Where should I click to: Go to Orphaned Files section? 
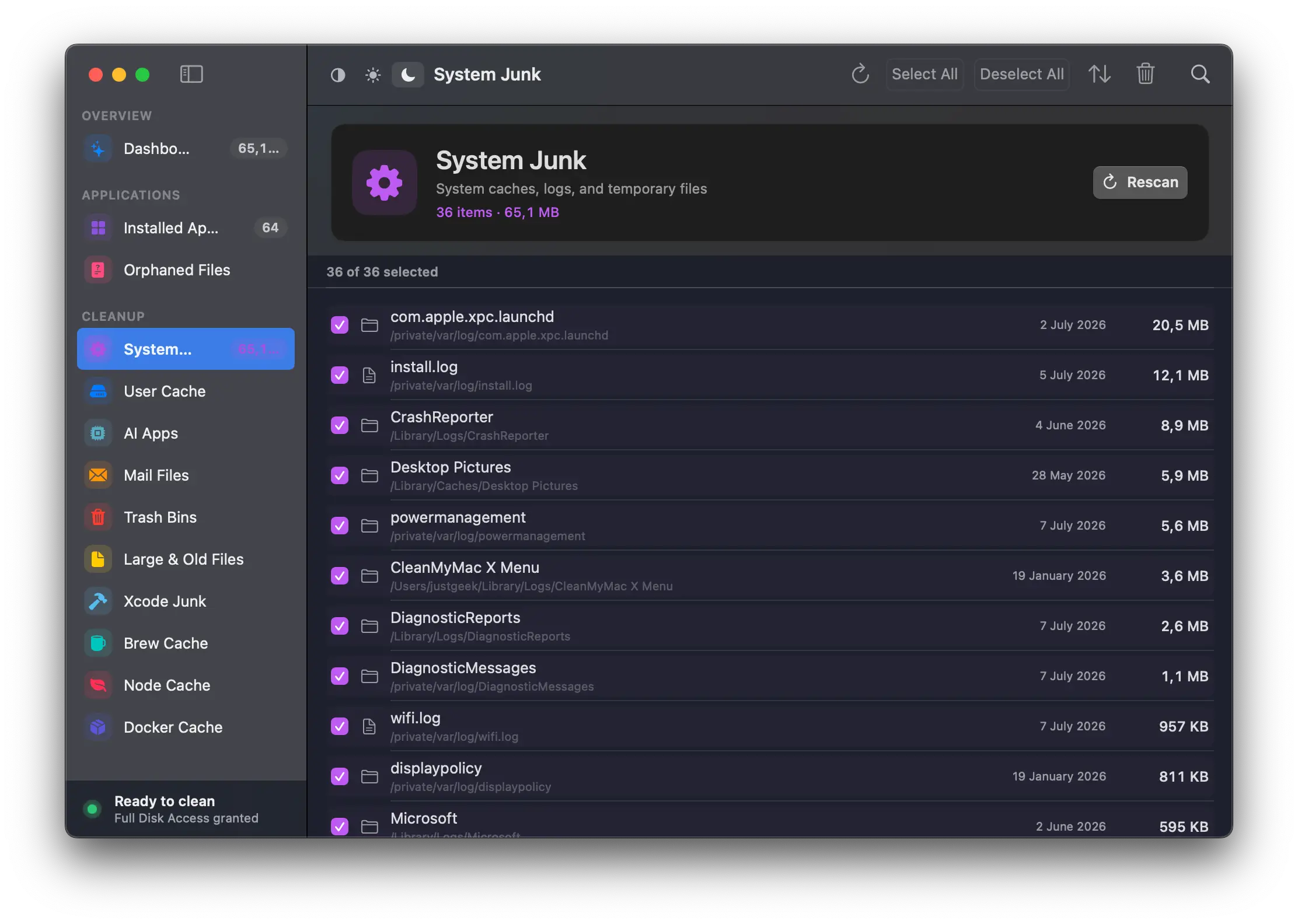tap(186, 270)
